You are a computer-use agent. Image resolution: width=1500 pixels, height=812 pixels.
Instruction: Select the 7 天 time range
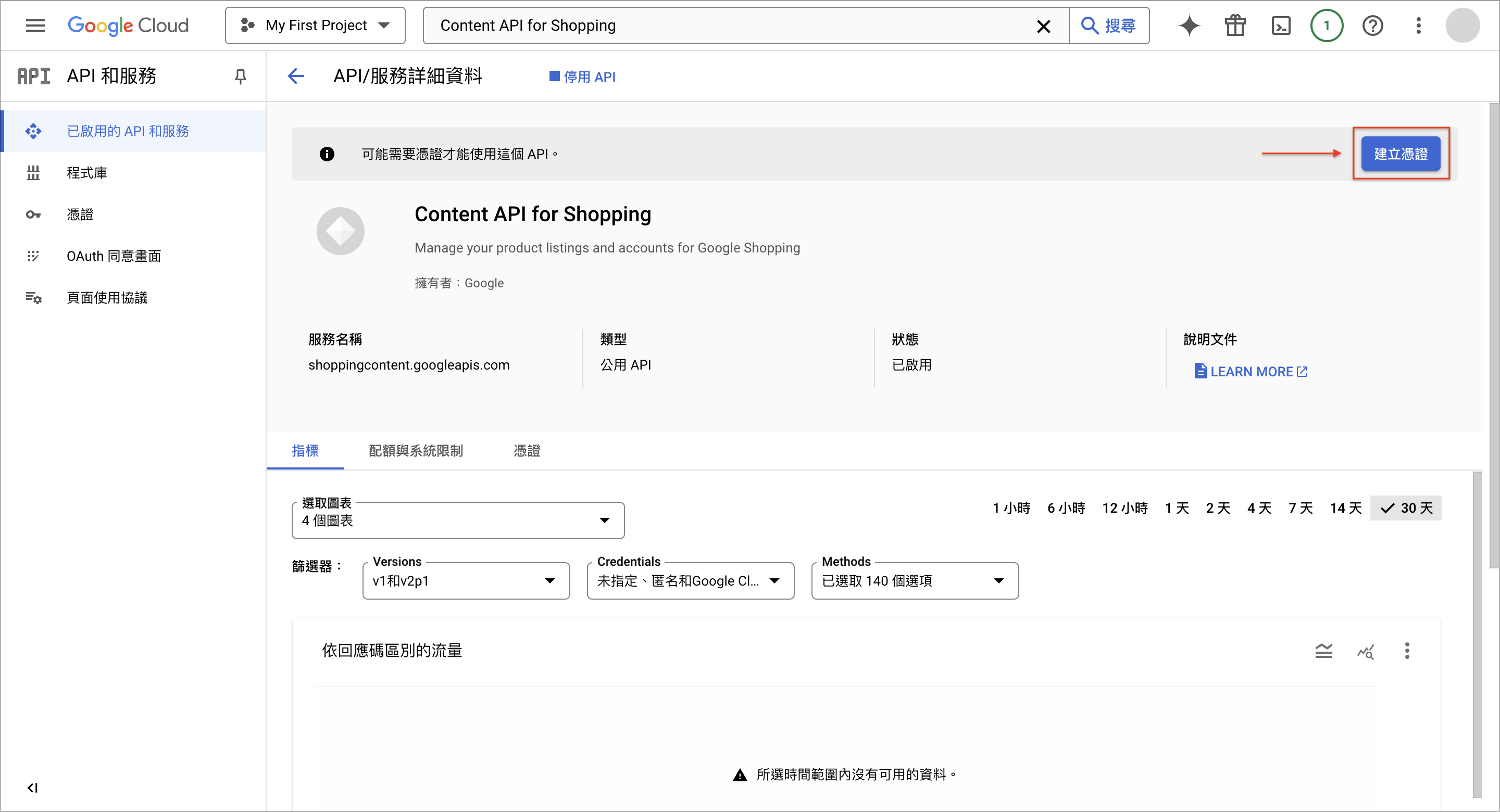tap(1301, 508)
